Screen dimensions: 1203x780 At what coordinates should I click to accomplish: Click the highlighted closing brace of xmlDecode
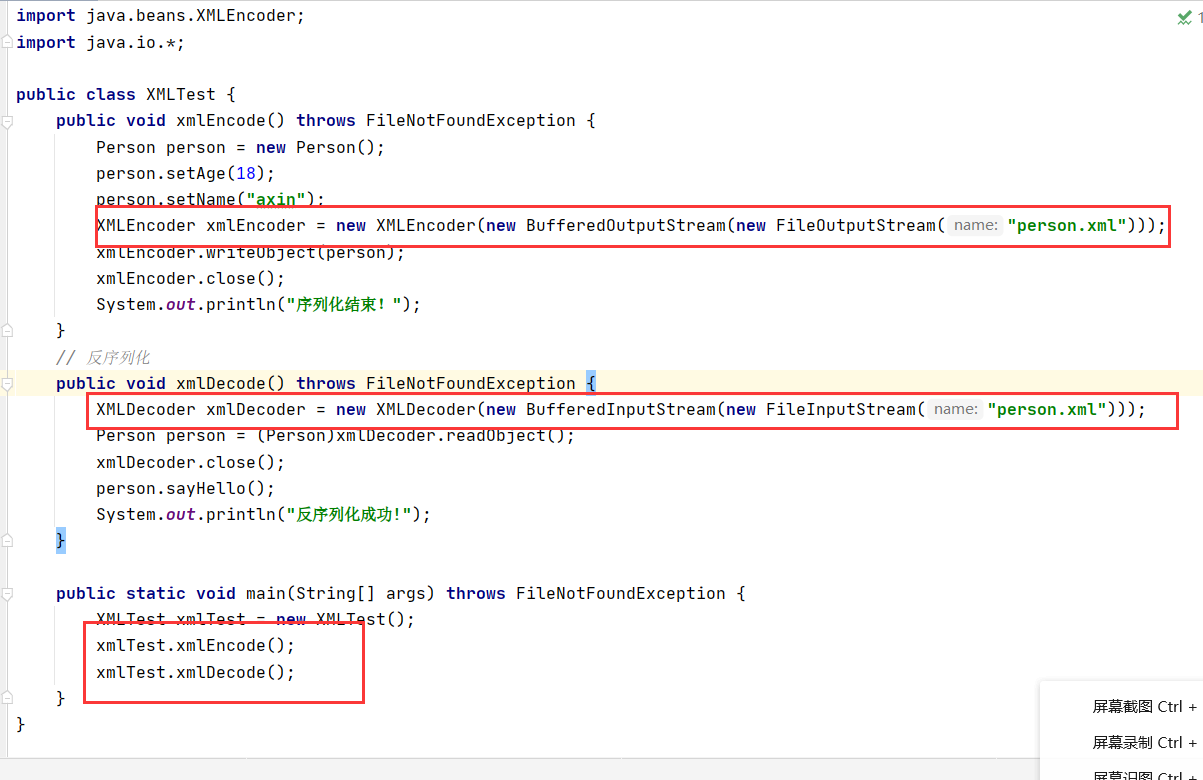point(60,539)
